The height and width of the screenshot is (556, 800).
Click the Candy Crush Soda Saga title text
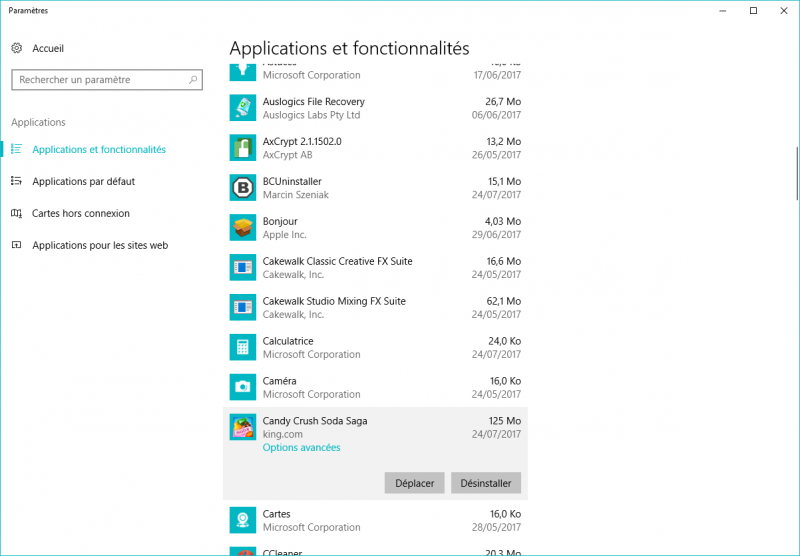pos(315,421)
